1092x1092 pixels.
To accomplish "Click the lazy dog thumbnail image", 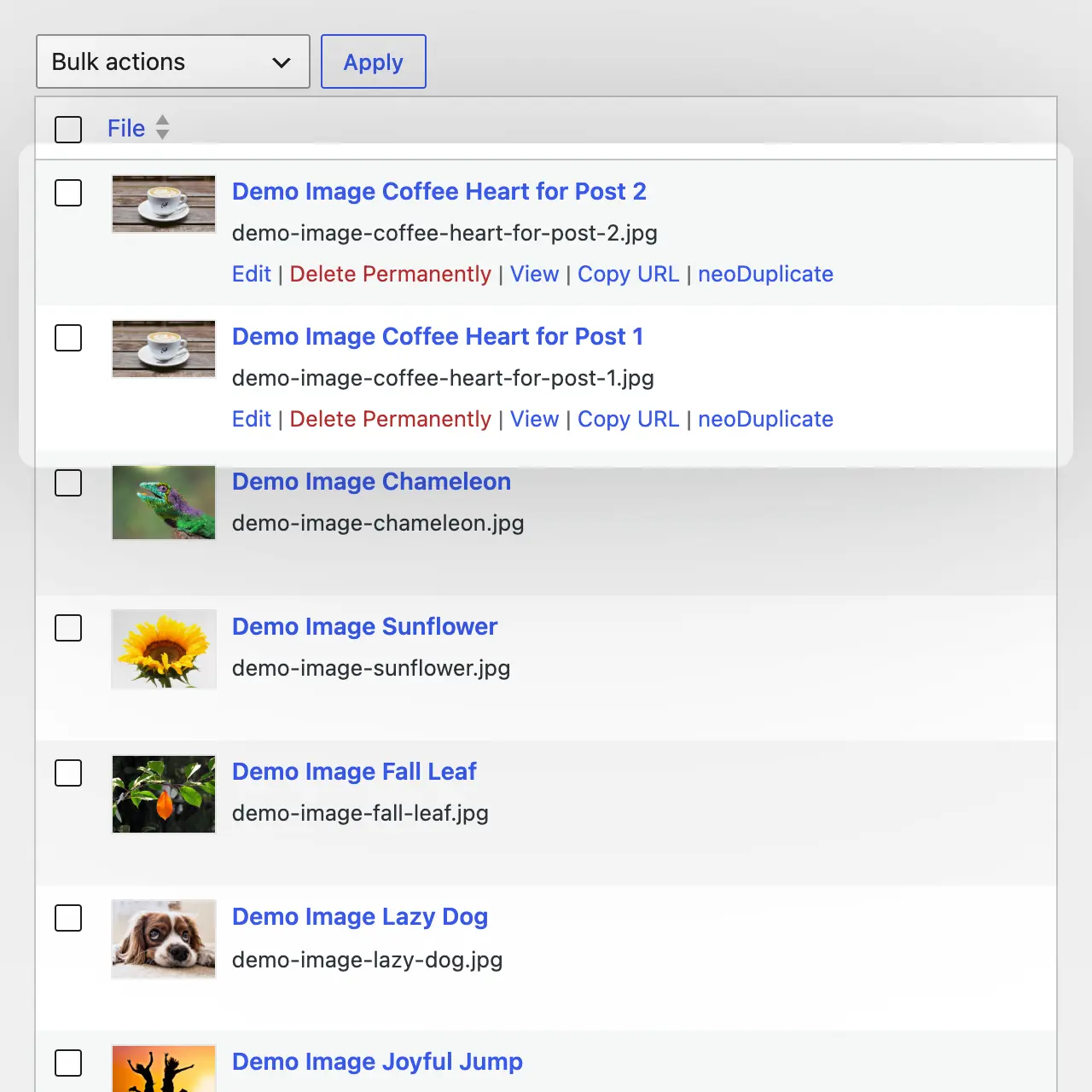I will pyautogui.click(x=164, y=939).
